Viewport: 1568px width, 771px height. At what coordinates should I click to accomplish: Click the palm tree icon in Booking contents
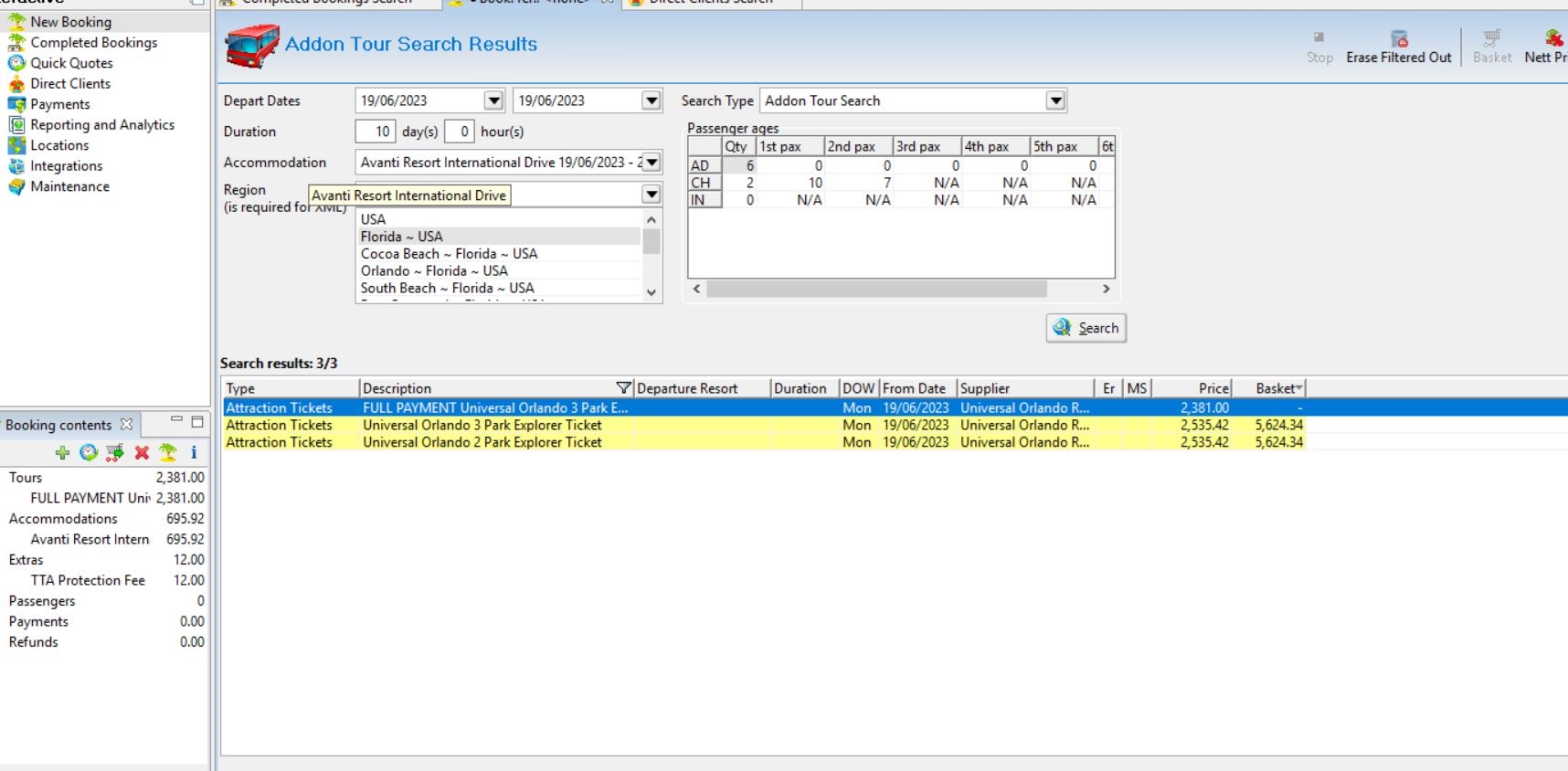[x=167, y=452]
